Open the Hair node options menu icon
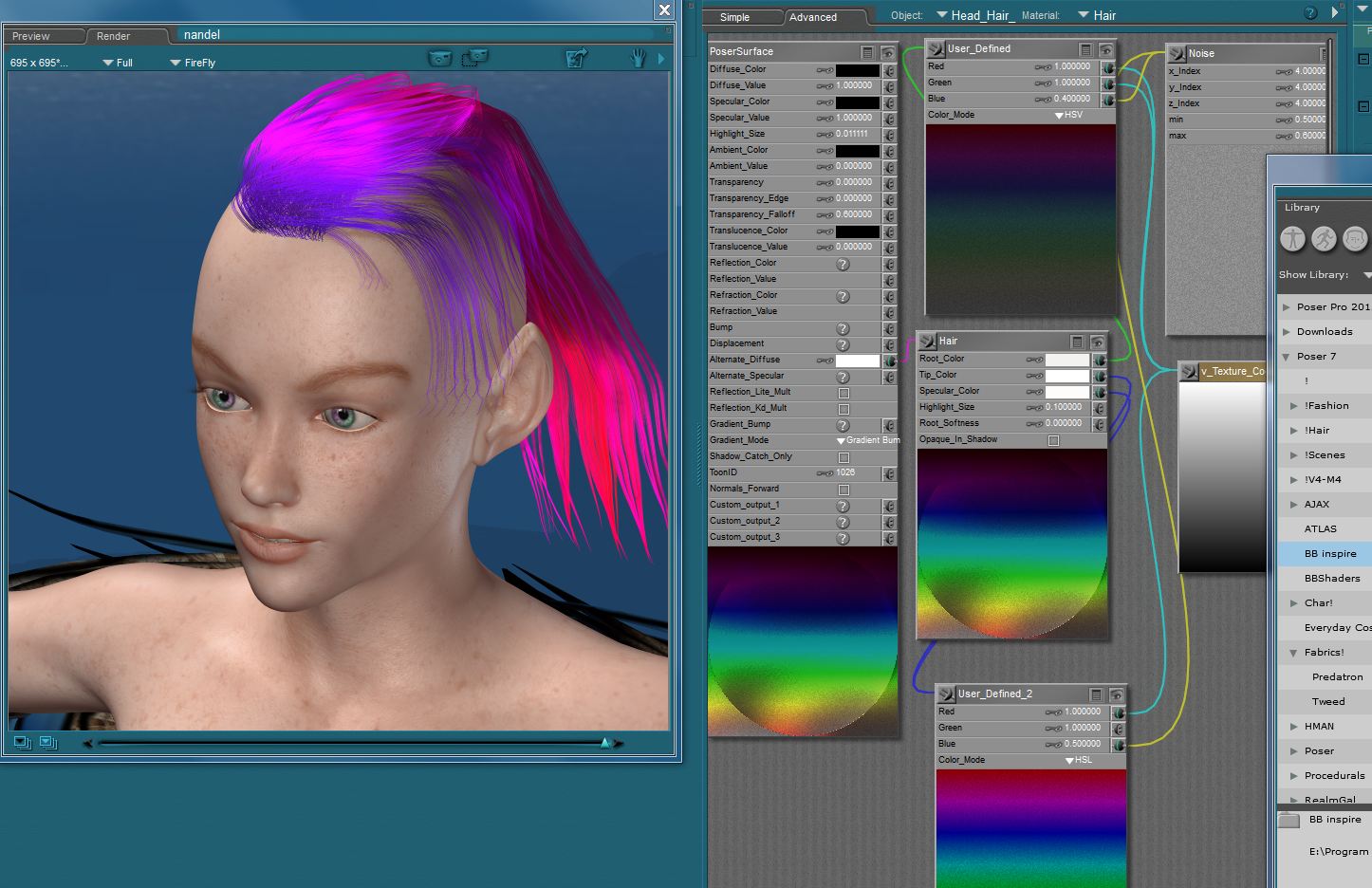 click(x=1077, y=342)
